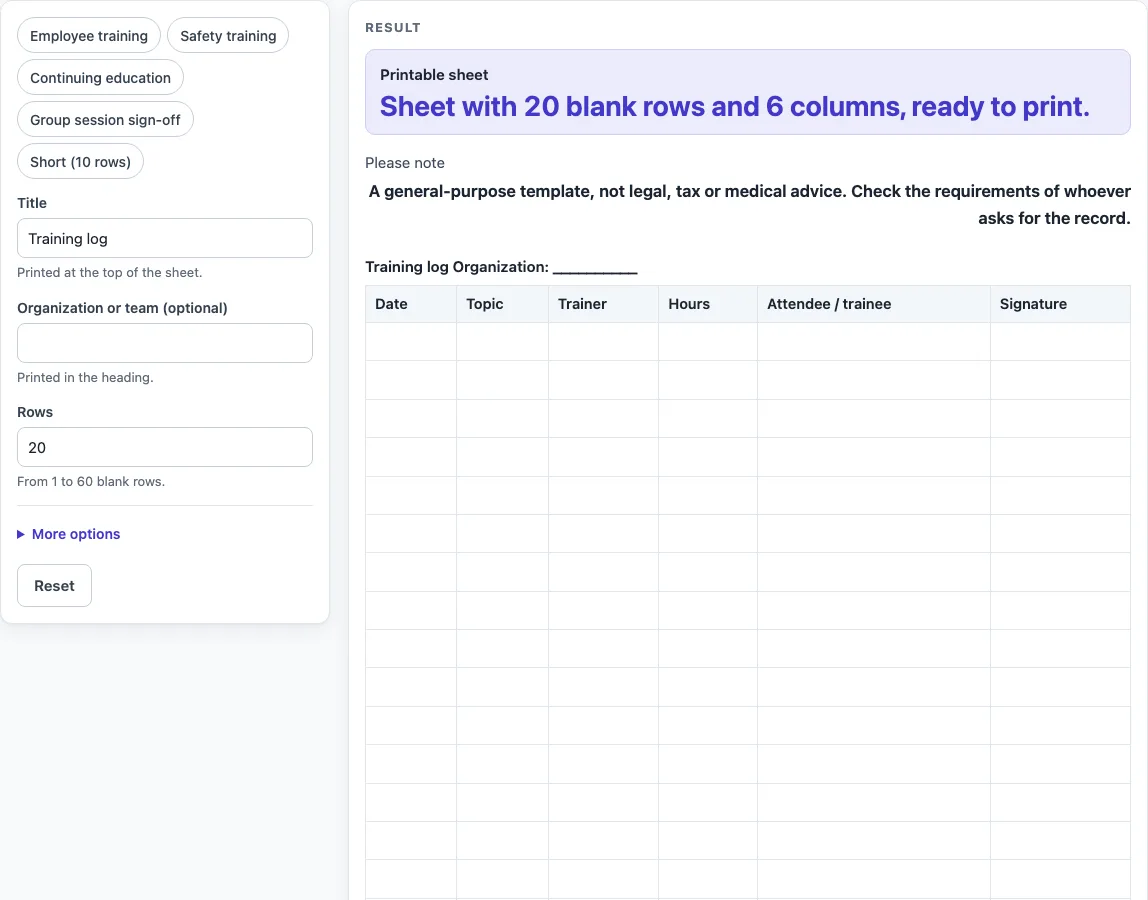Click the Signature column header
The height and width of the screenshot is (900, 1148).
coord(1060,304)
